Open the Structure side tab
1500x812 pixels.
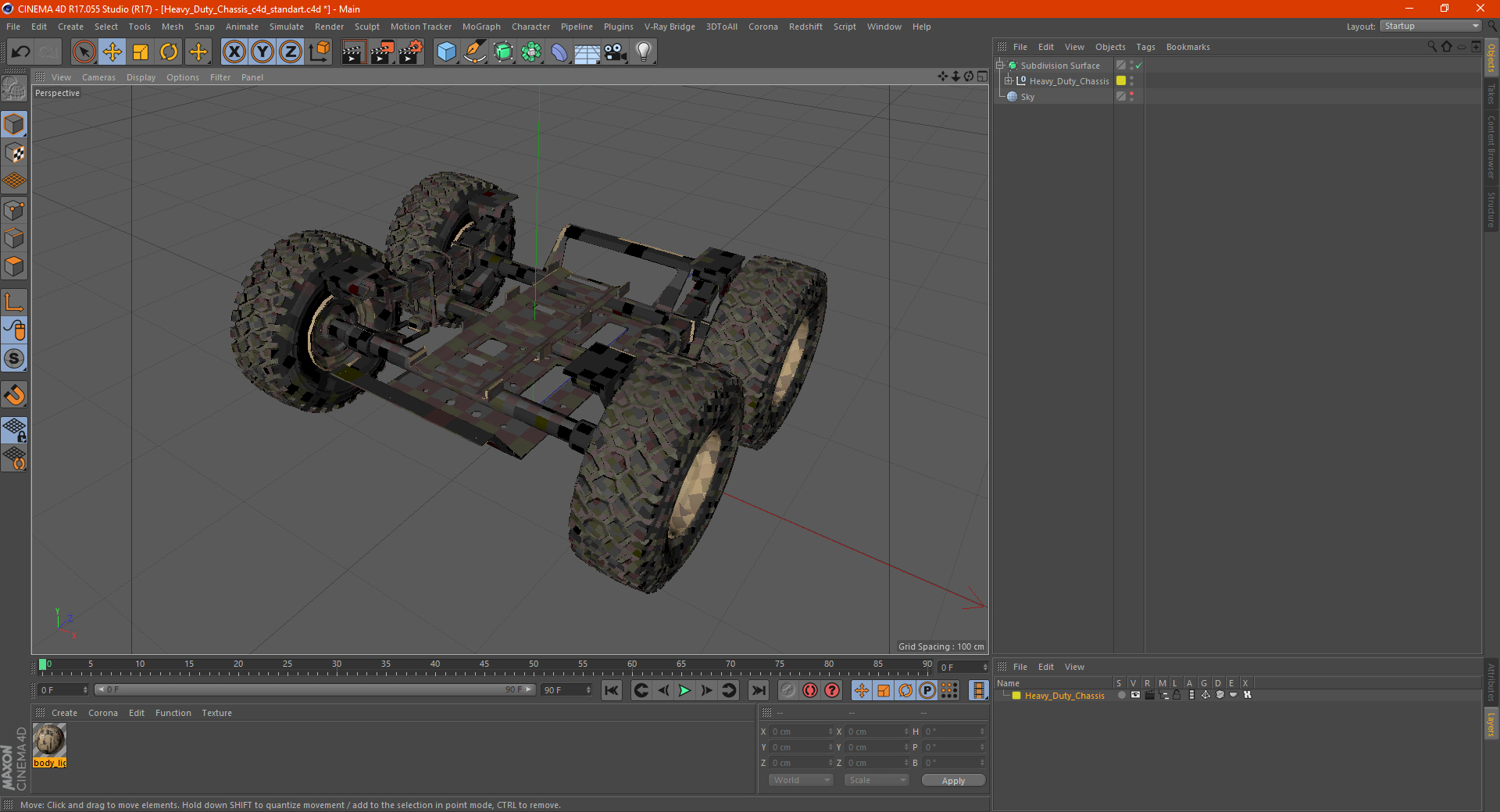[x=1491, y=209]
